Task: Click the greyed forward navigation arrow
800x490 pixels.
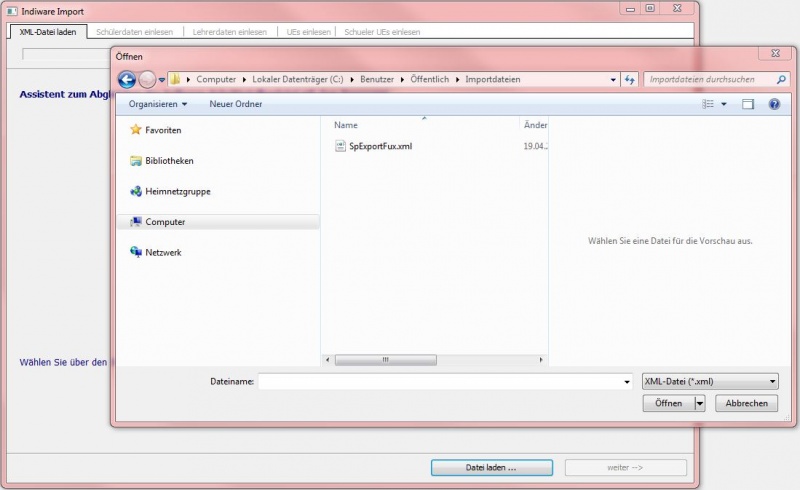Action: pyautogui.click(x=147, y=80)
